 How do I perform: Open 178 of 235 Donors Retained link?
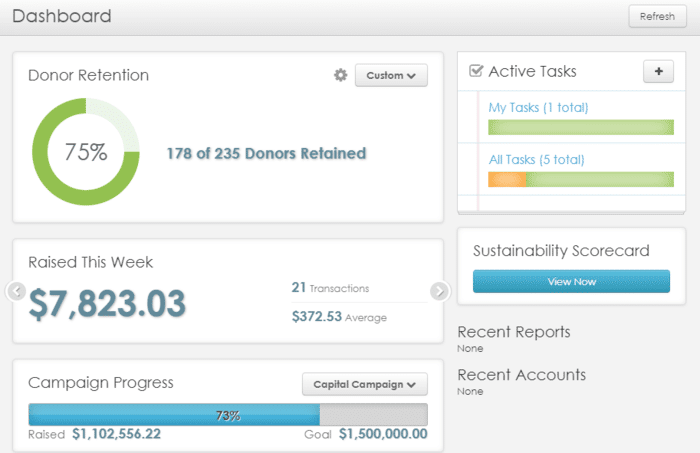267,154
